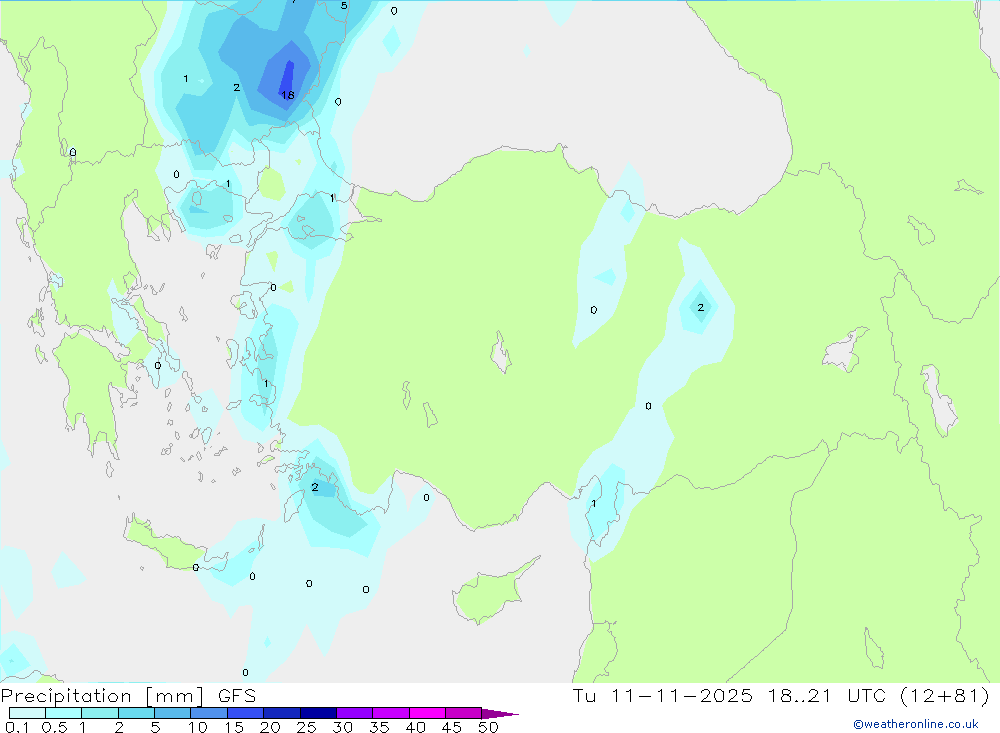Click the '15' legend scale label

coord(234,727)
